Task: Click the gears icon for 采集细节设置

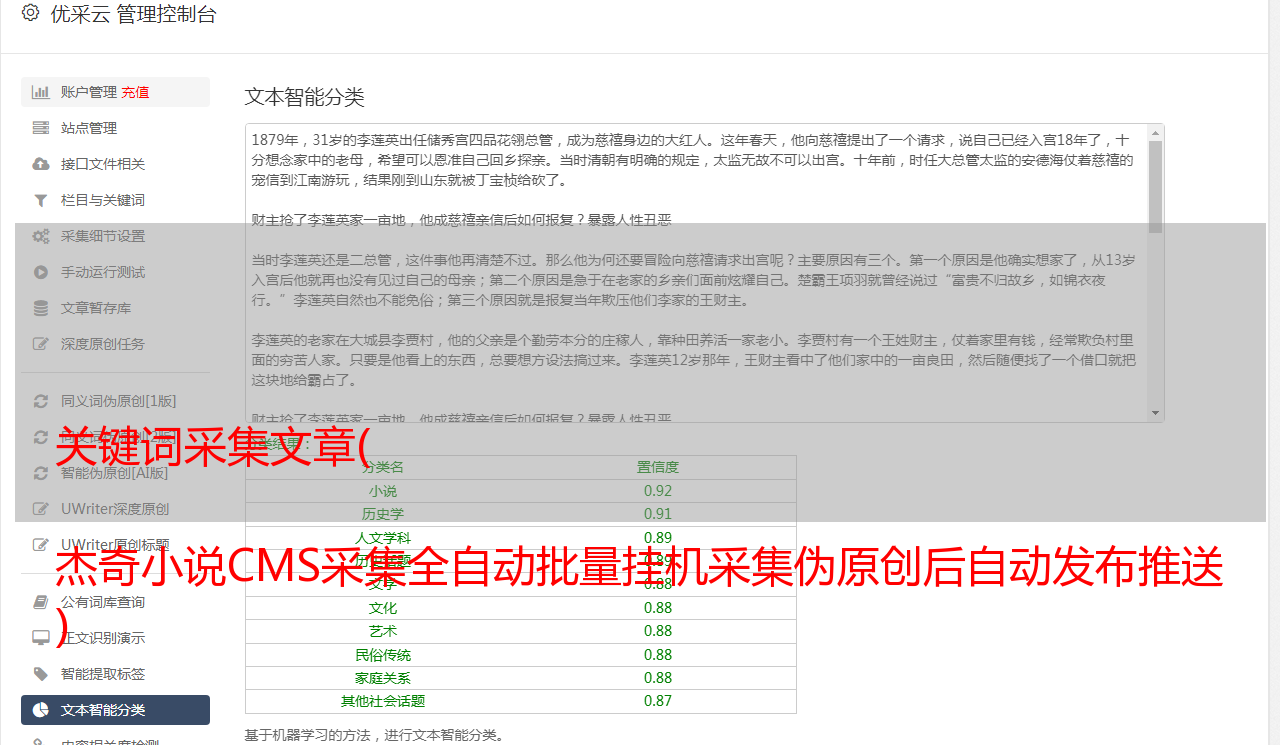Action: (x=41, y=236)
